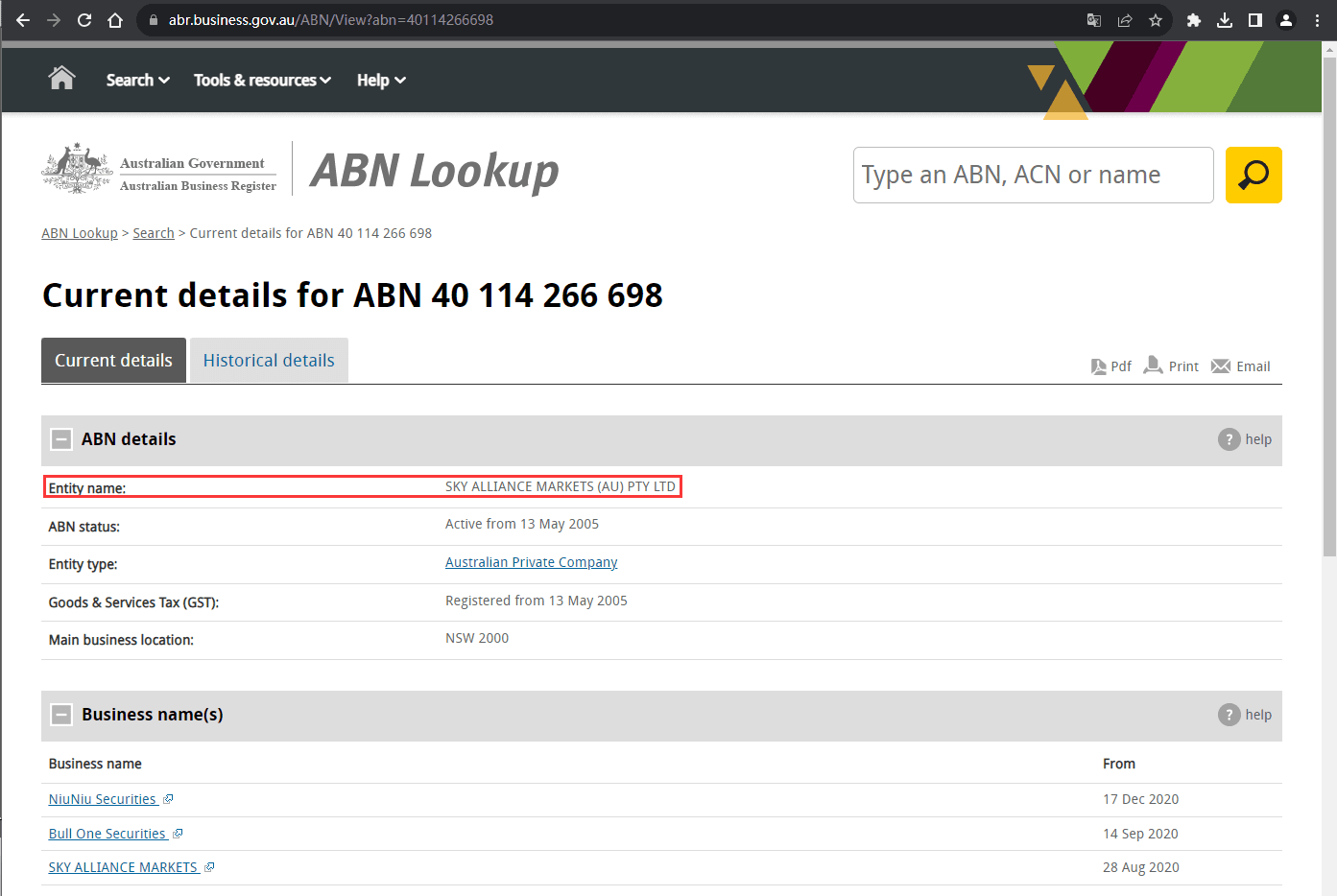The height and width of the screenshot is (896, 1337).
Task: Open Bull One Securities link
Action: (x=107, y=834)
